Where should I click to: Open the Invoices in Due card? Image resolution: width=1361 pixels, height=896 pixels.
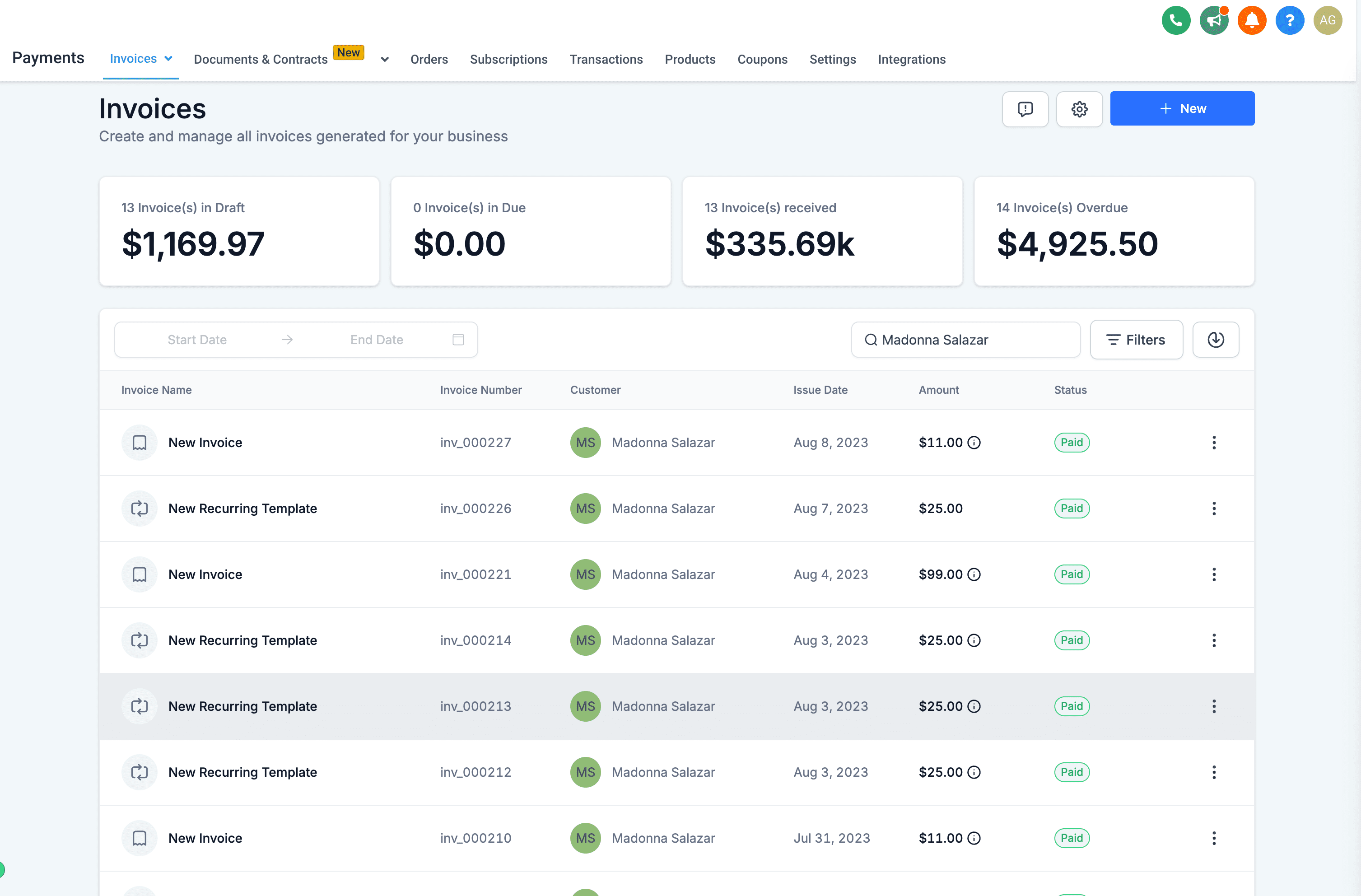(x=531, y=232)
